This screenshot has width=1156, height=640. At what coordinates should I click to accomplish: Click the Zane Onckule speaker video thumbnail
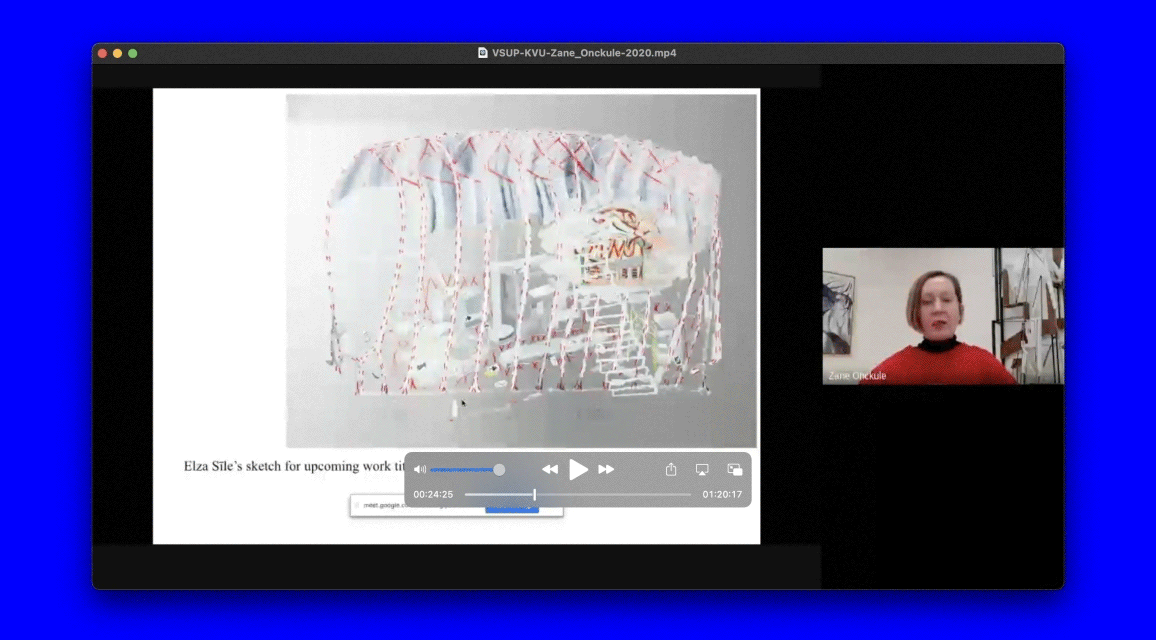(x=942, y=316)
